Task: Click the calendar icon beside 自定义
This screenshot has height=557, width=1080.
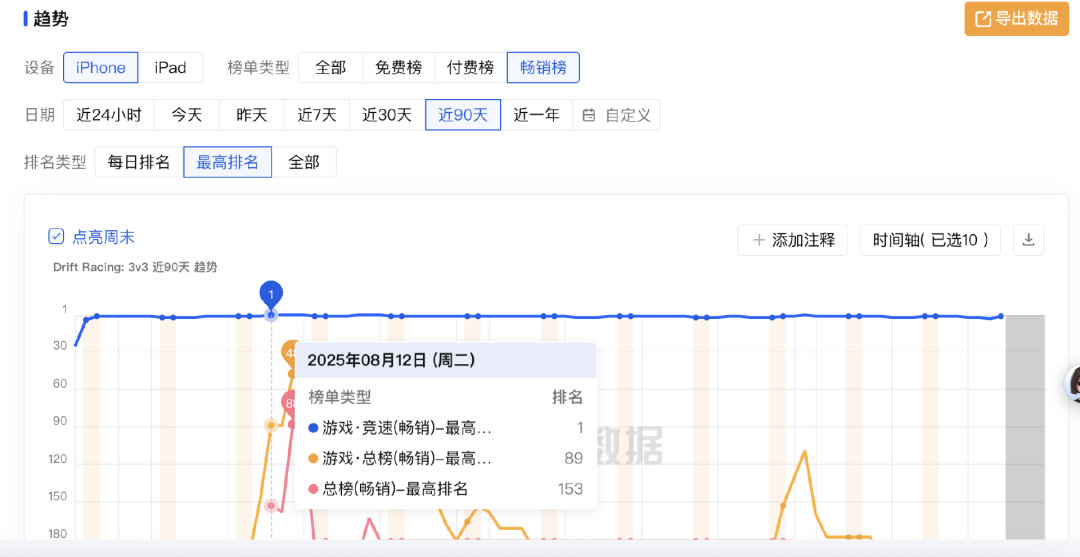Action: tap(589, 115)
